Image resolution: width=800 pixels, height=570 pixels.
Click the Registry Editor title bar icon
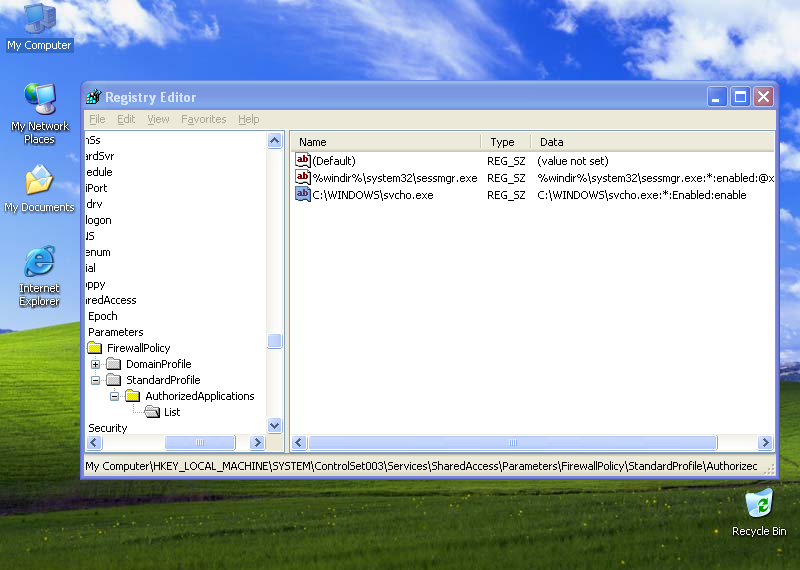(x=93, y=96)
